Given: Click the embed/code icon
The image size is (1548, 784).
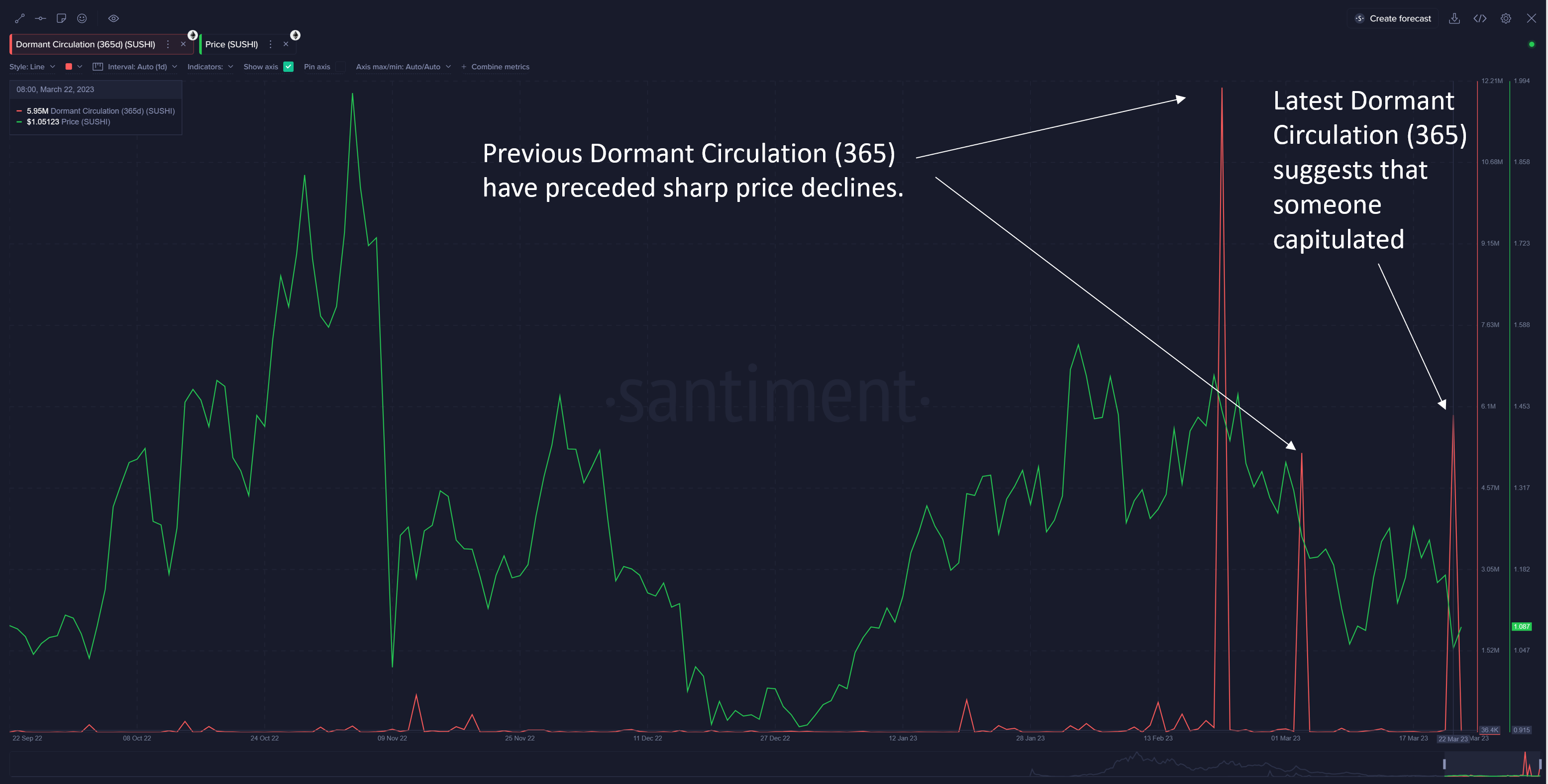Looking at the screenshot, I should pyautogui.click(x=1480, y=17).
